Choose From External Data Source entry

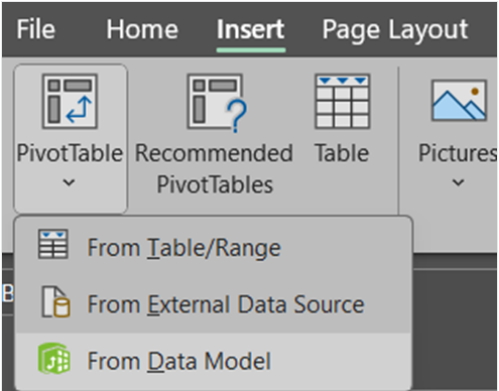tap(213, 304)
